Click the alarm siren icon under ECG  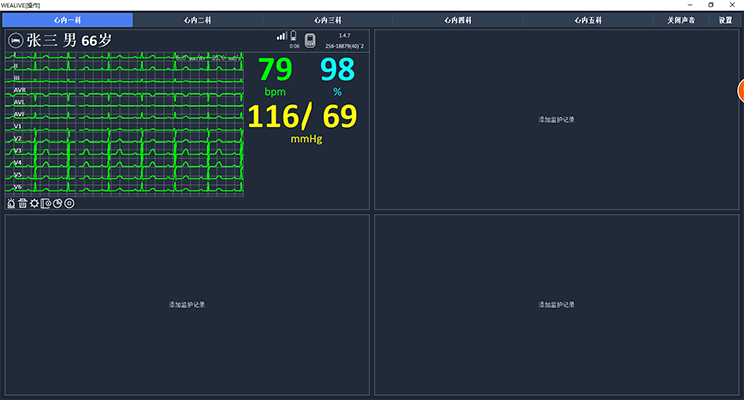click(11, 203)
